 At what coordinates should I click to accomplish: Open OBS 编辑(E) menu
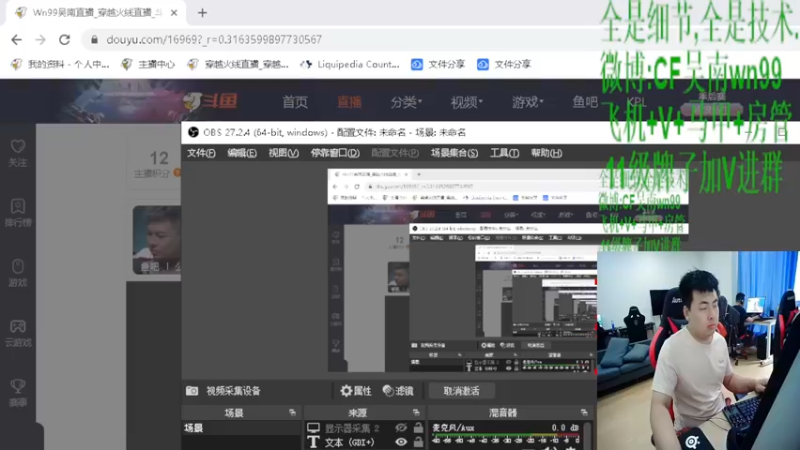tap(242, 153)
